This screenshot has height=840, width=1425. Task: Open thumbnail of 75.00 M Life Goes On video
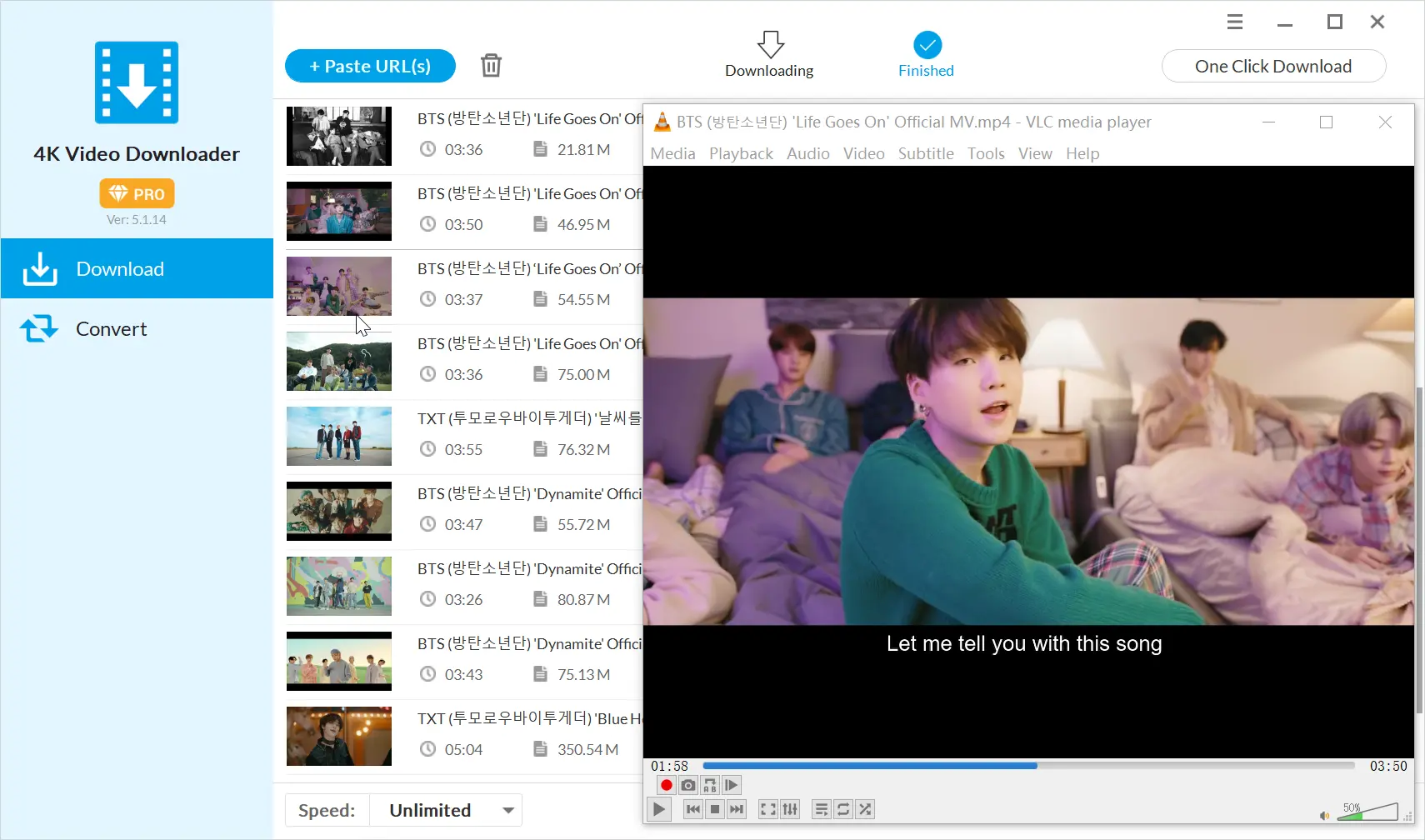point(339,361)
